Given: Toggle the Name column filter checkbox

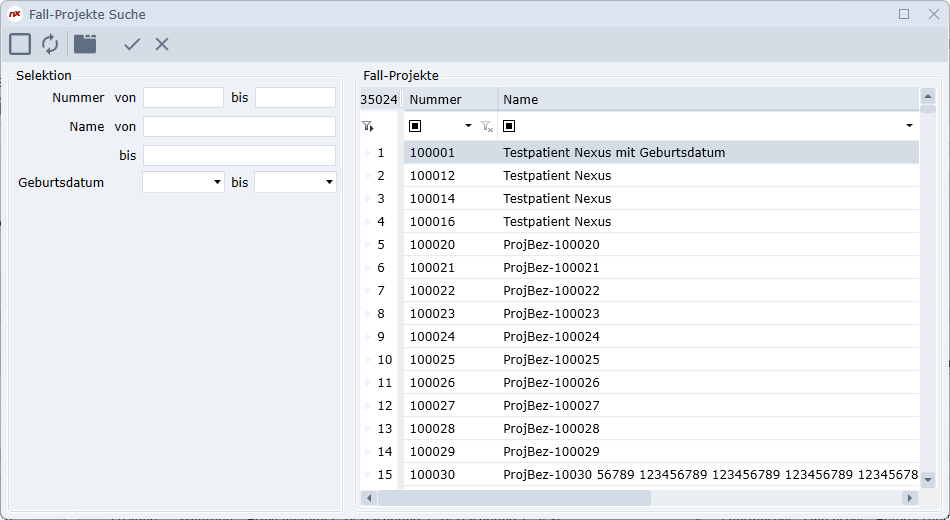Looking at the screenshot, I should pos(509,126).
